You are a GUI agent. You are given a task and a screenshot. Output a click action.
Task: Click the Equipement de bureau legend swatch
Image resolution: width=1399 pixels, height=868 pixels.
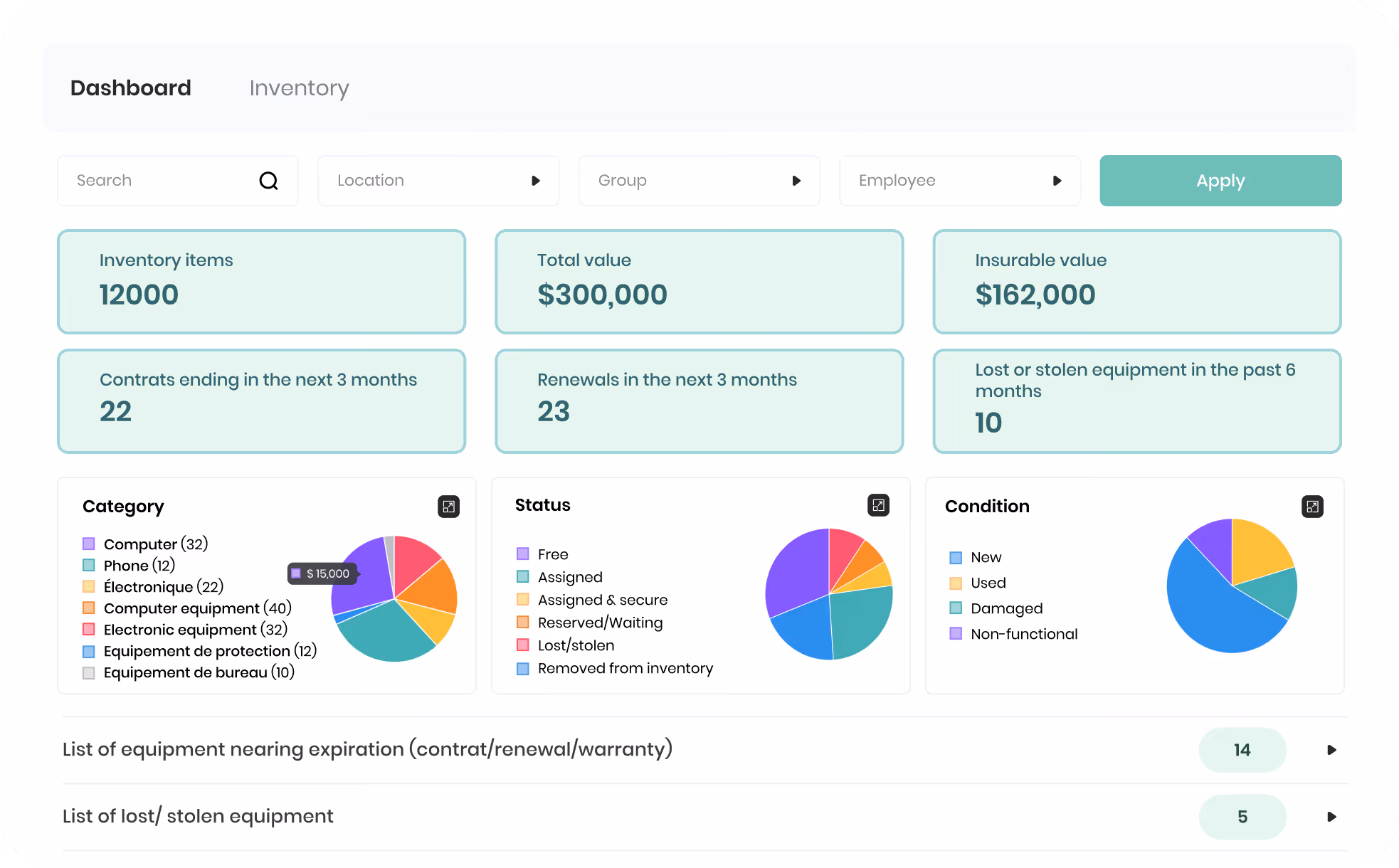[89, 672]
